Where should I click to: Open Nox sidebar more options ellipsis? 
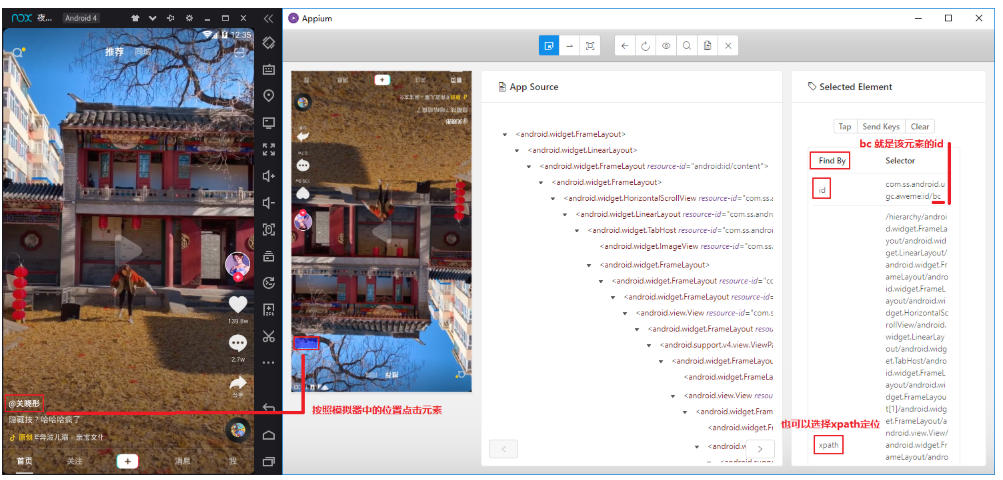(x=269, y=363)
